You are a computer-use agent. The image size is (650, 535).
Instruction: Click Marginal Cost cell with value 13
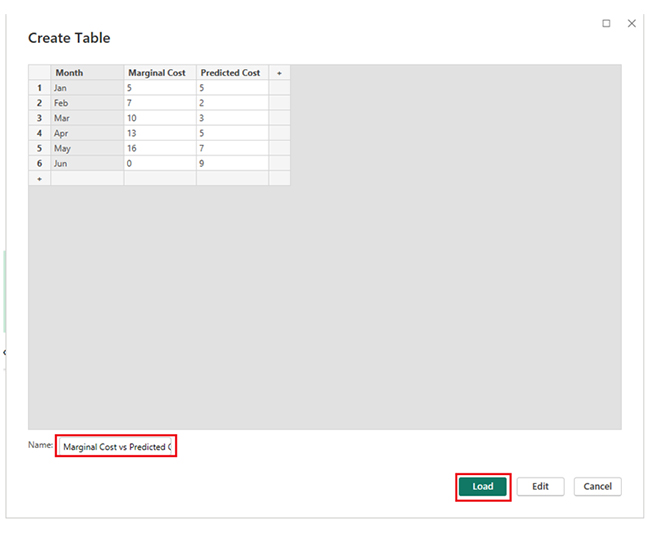coord(159,133)
